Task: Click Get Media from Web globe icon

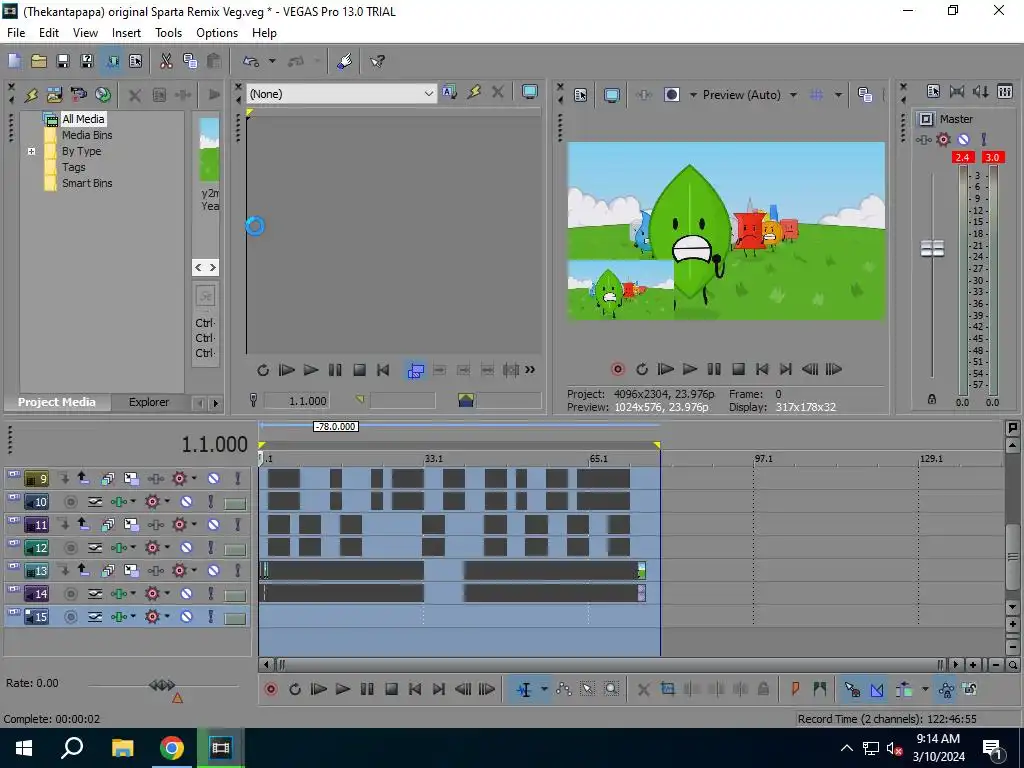Action: [x=103, y=95]
